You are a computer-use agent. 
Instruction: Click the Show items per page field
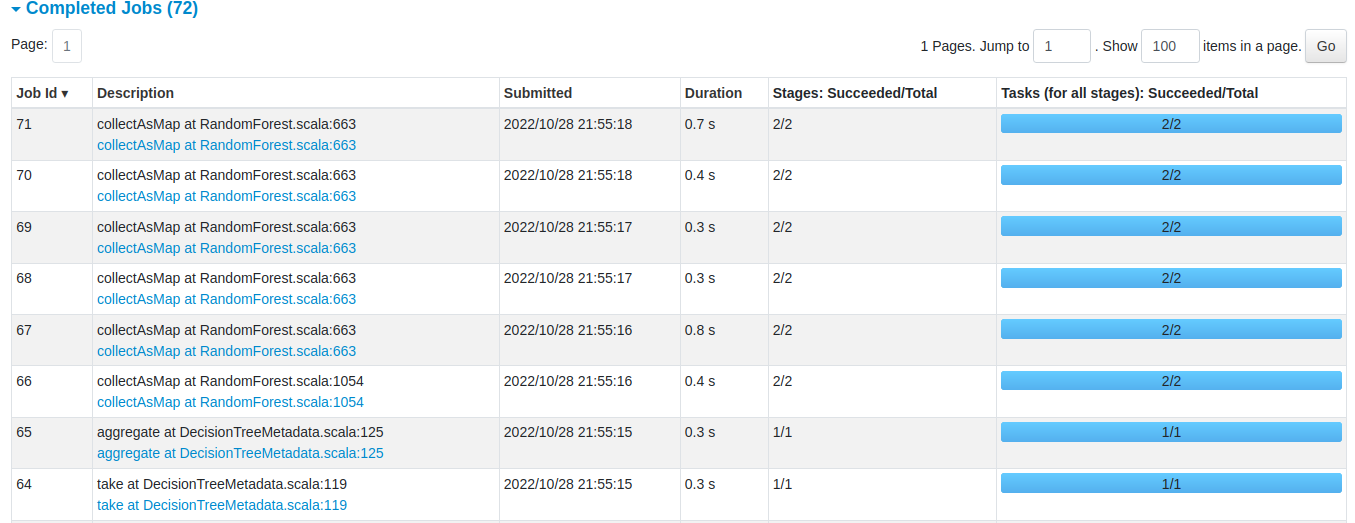(1169, 46)
